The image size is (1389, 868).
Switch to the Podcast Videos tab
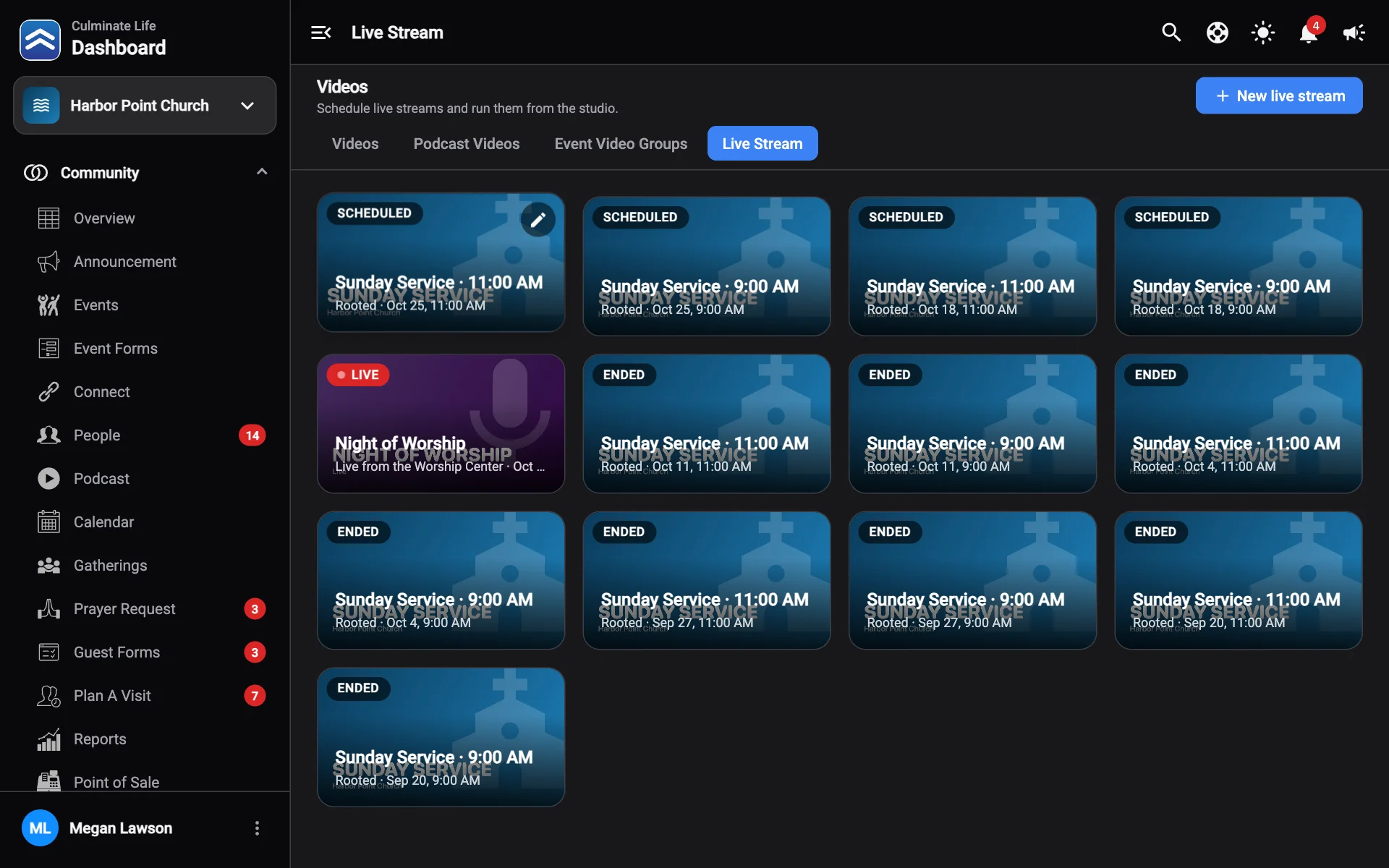467,144
